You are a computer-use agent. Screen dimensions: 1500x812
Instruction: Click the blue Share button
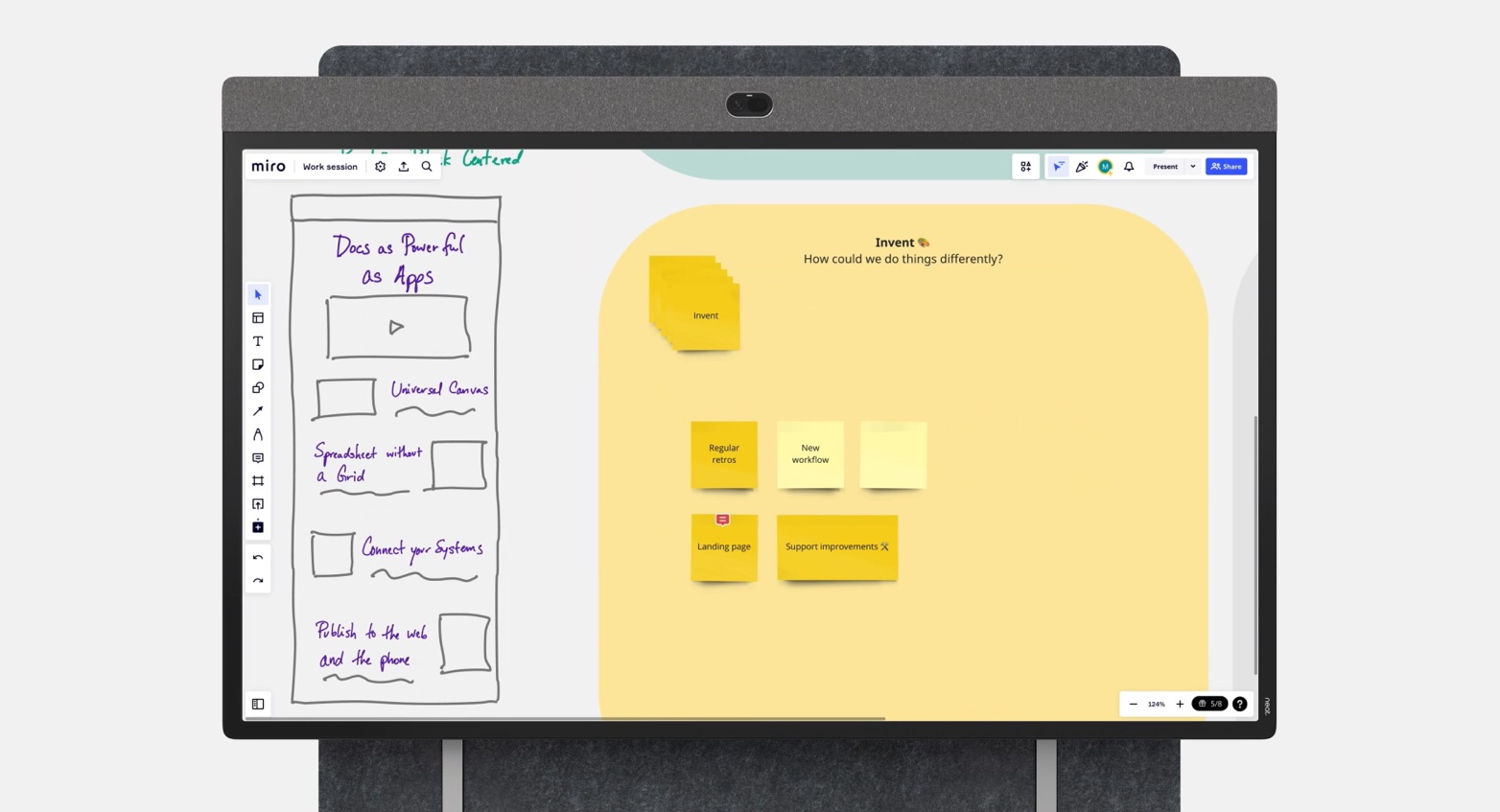click(1226, 167)
